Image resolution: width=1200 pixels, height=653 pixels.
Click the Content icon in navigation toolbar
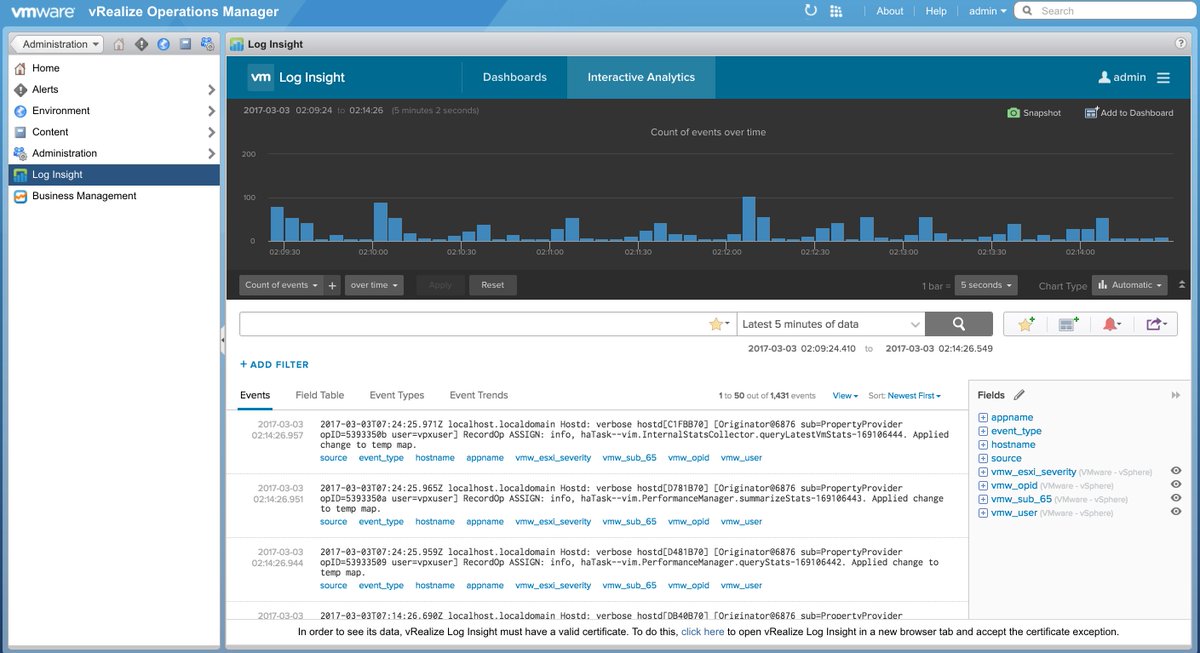185,44
